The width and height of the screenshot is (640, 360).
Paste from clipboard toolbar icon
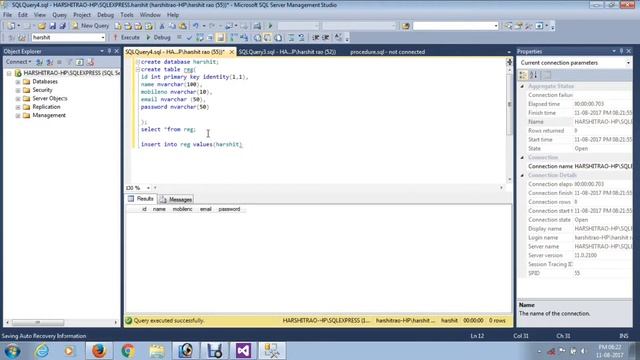182,26
